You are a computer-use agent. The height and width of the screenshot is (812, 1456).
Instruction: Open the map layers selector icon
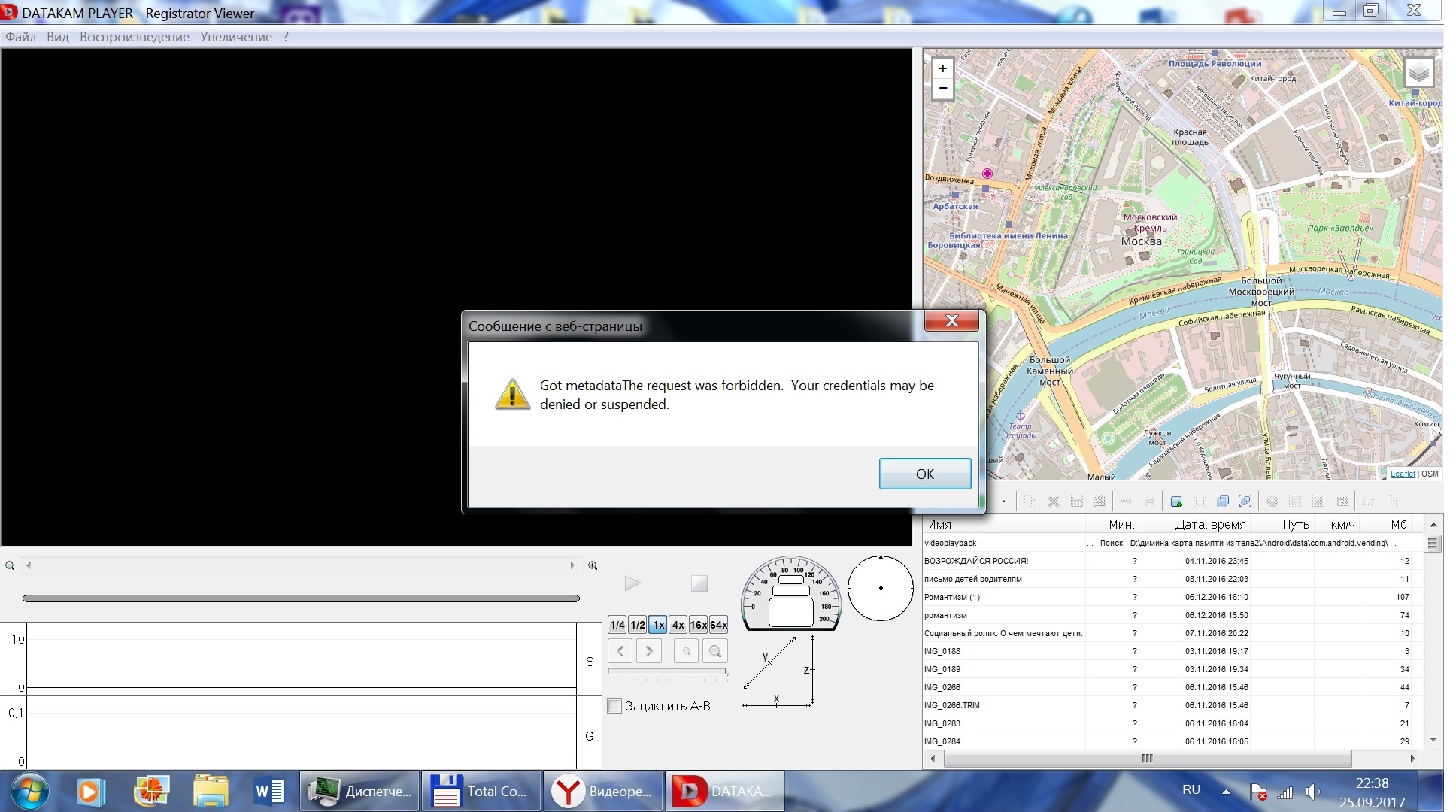1418,73
